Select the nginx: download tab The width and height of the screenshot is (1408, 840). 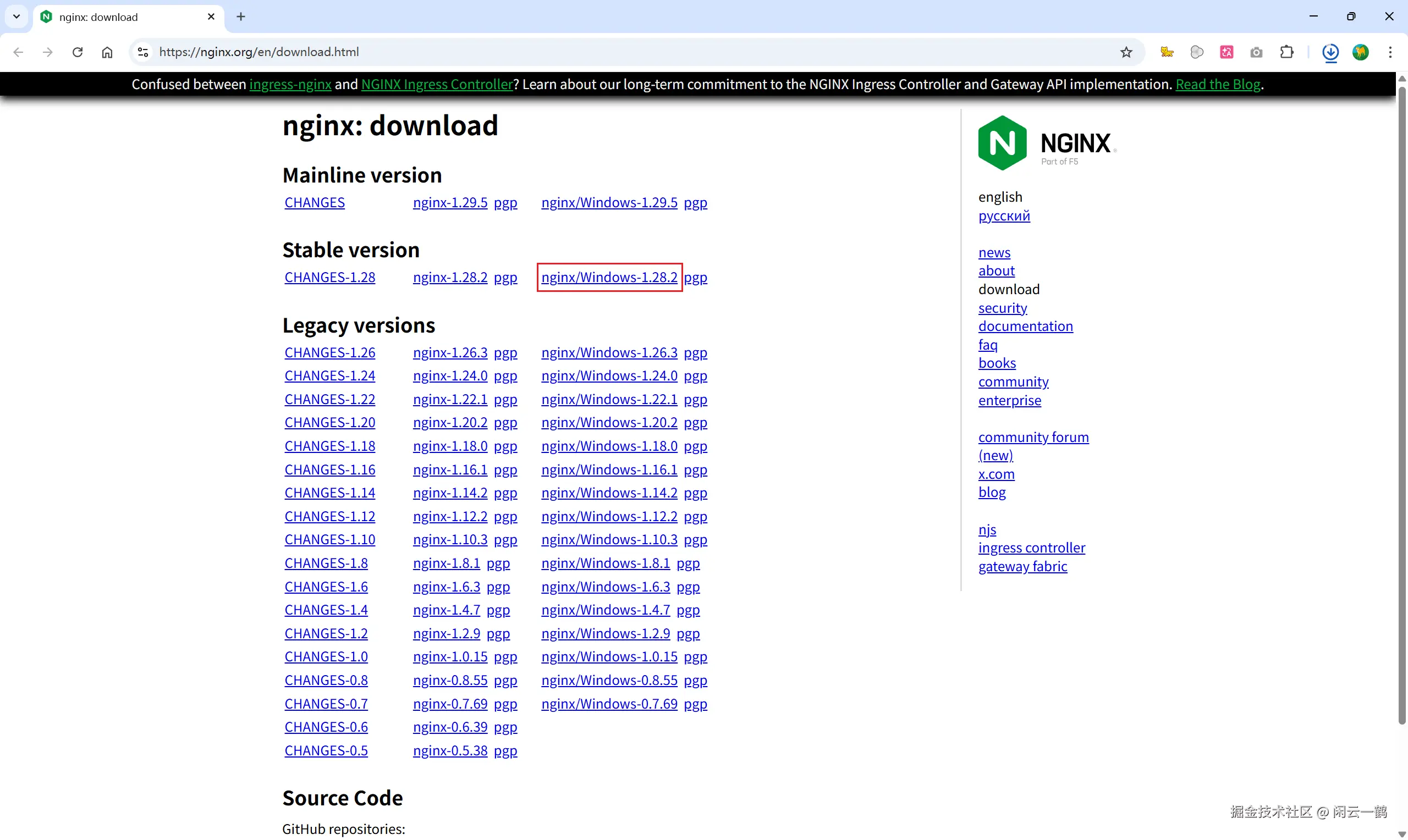[113, 17]
